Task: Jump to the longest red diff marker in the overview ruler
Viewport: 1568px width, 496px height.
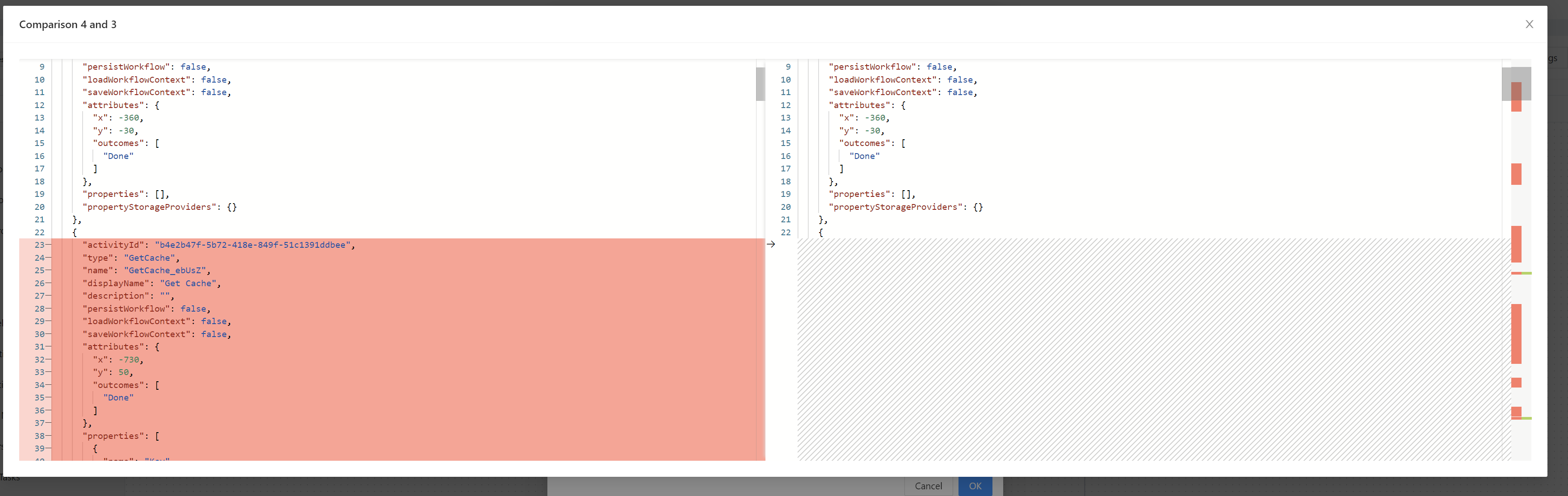Action: point(1516,333)
